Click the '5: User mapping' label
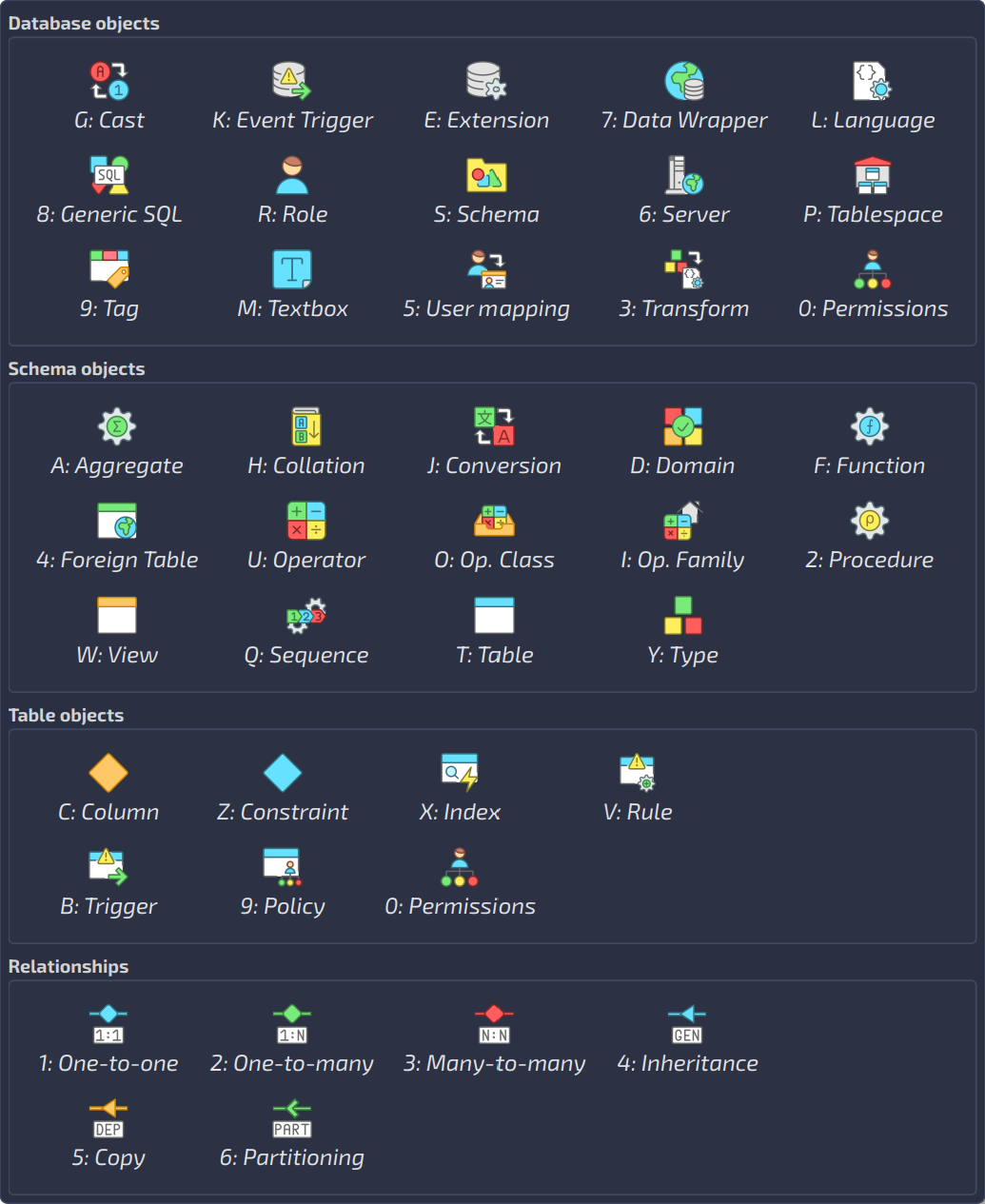The image size is (985, 1204). click(x=486, y=309)
